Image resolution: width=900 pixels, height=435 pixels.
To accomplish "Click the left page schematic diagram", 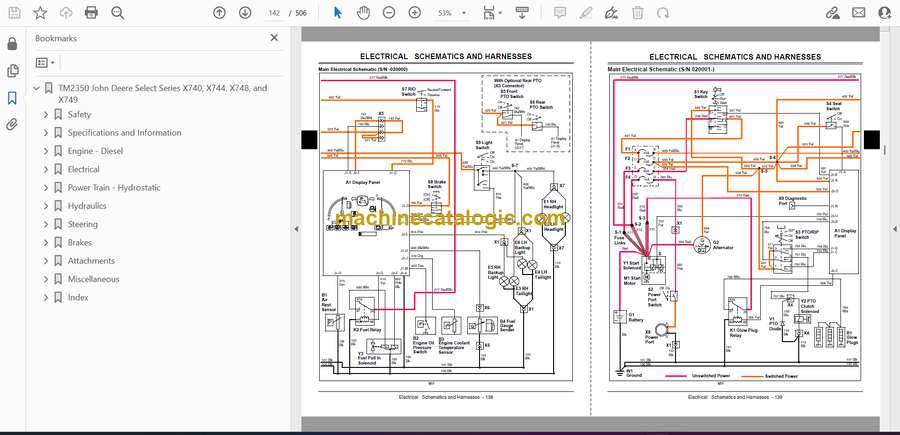I will pos(445,226).
